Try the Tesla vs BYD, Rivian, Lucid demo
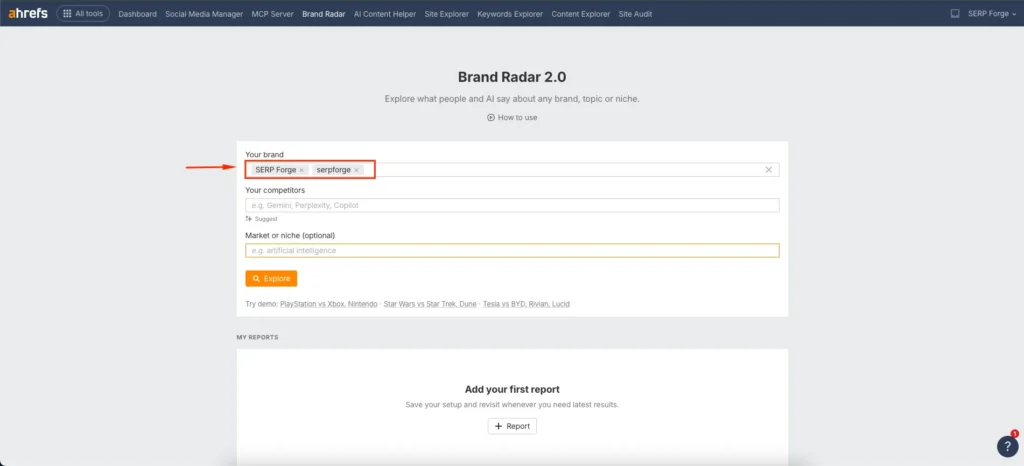1024x466 pixels. [x=524, y=303]
